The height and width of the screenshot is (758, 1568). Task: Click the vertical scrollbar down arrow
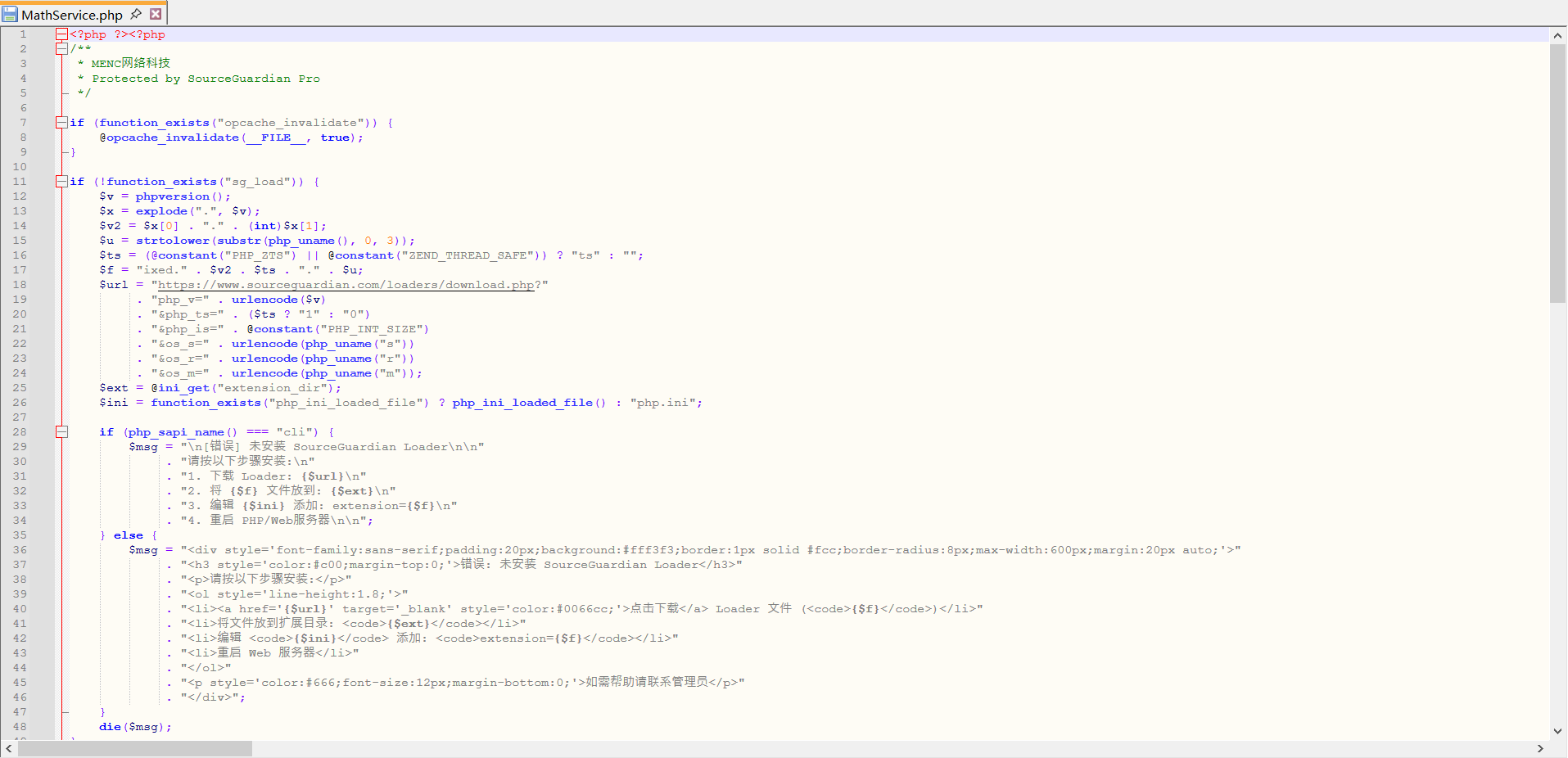point(1557,731)
